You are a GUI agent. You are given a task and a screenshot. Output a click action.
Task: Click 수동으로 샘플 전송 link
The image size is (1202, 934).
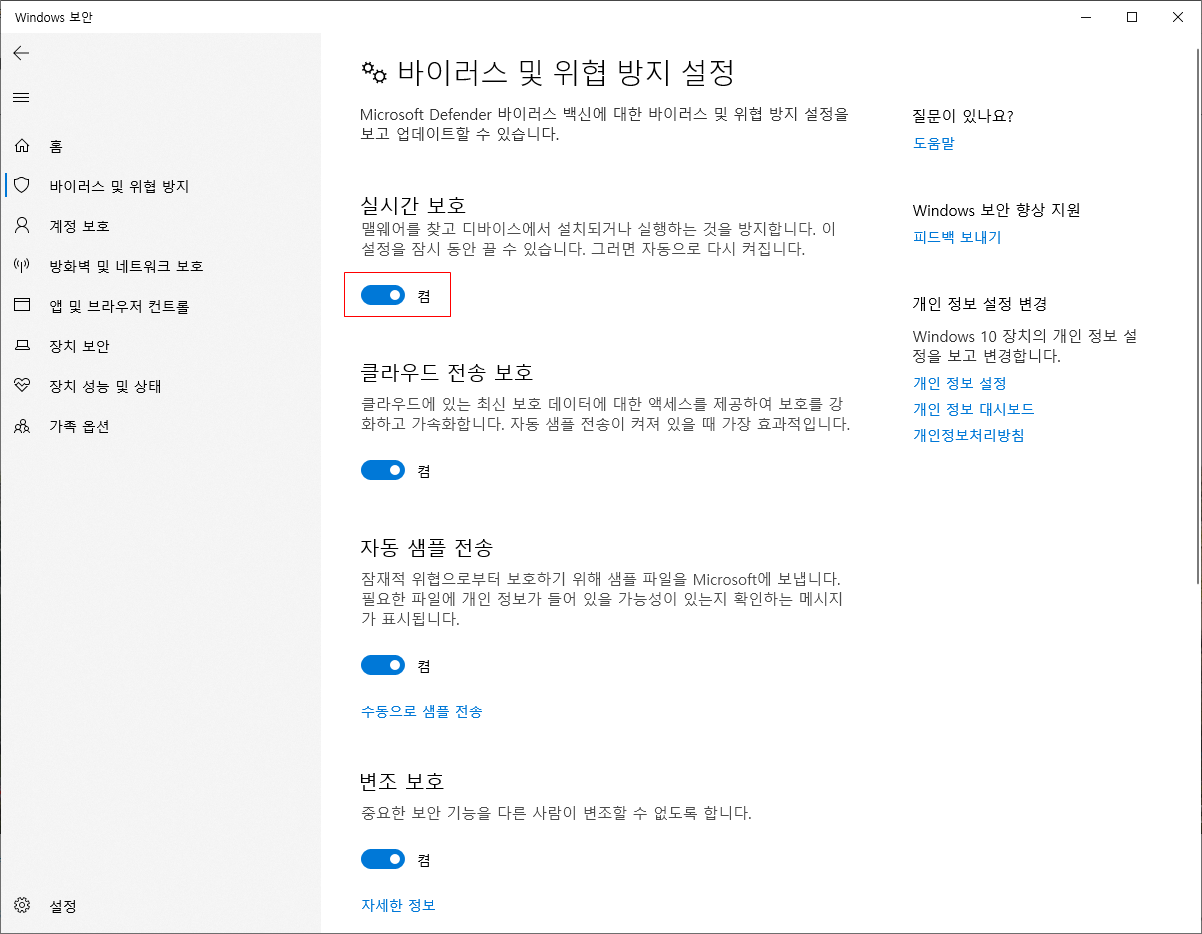pos(422,711)
